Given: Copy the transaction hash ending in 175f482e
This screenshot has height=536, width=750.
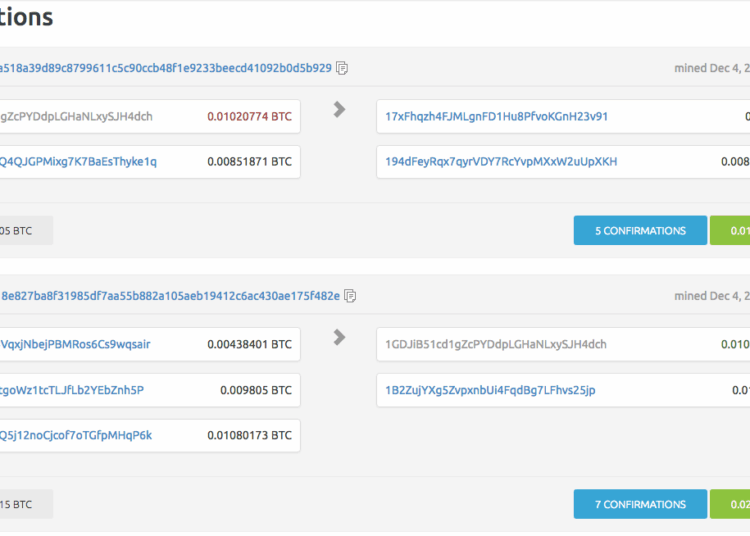Looking at the screenshot, I should pos(350,297).
